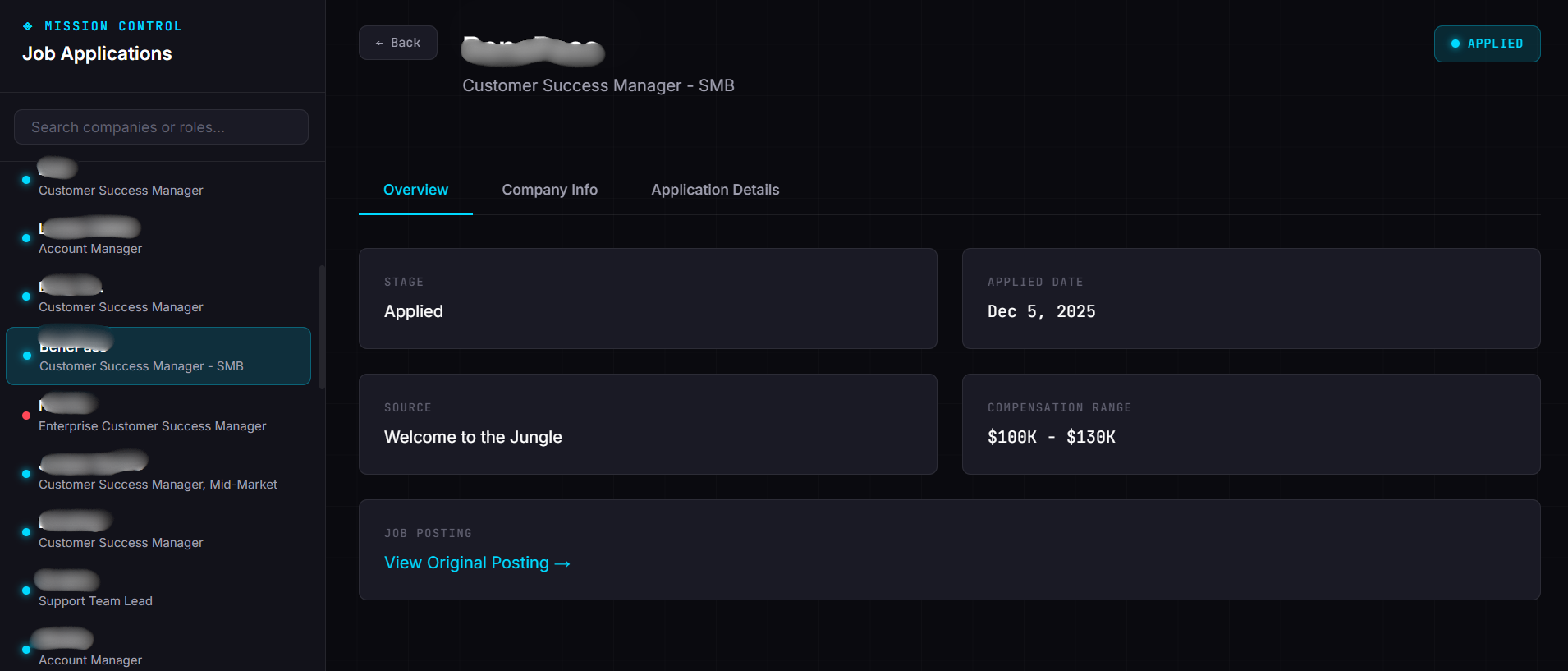The width and height of the screenshot is (1568, 671).
Task: Open Enterprise Customer Success Manager application
Action: (x=152, y=425)
